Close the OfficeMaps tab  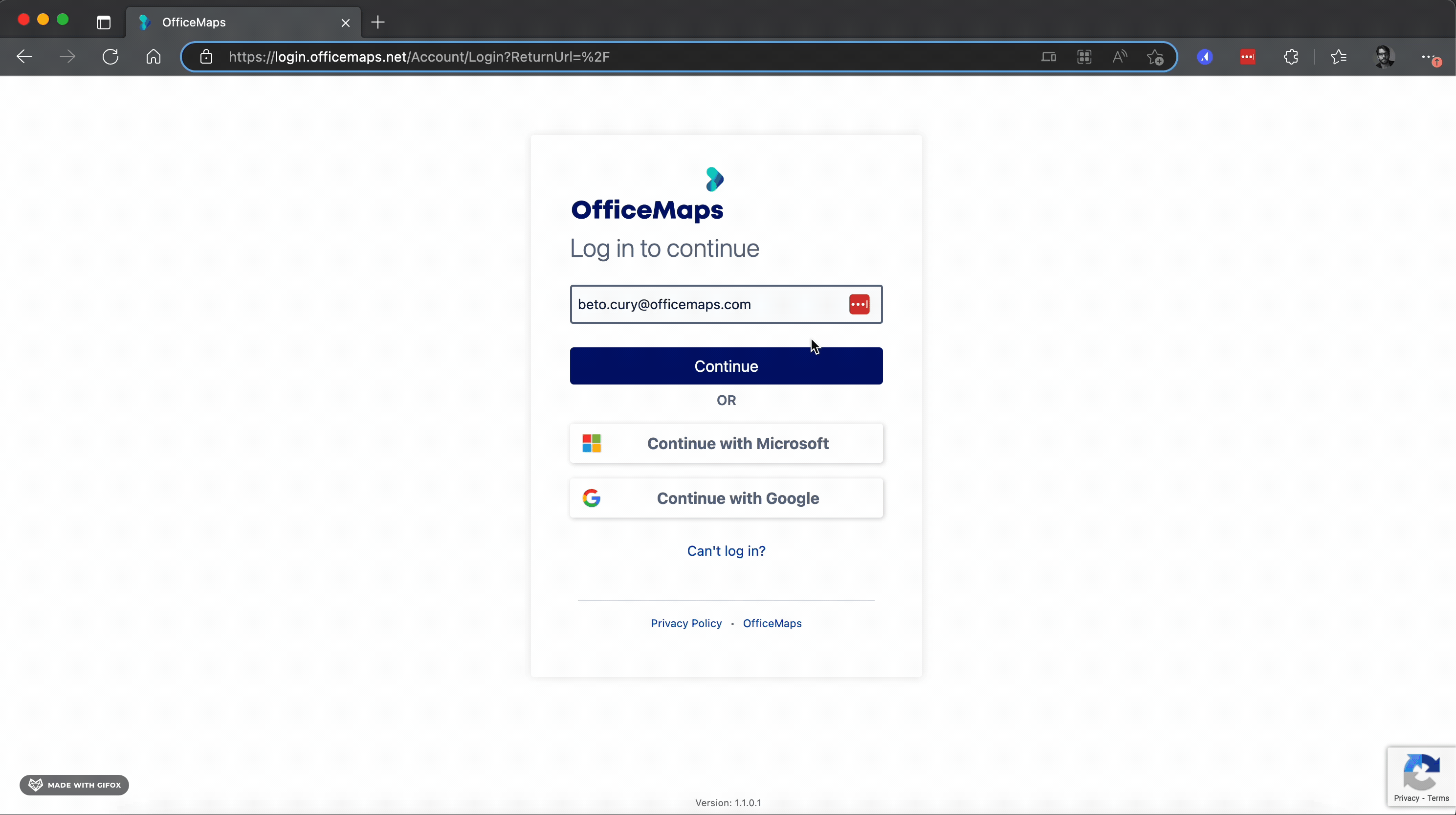click(x=345, y=23)
